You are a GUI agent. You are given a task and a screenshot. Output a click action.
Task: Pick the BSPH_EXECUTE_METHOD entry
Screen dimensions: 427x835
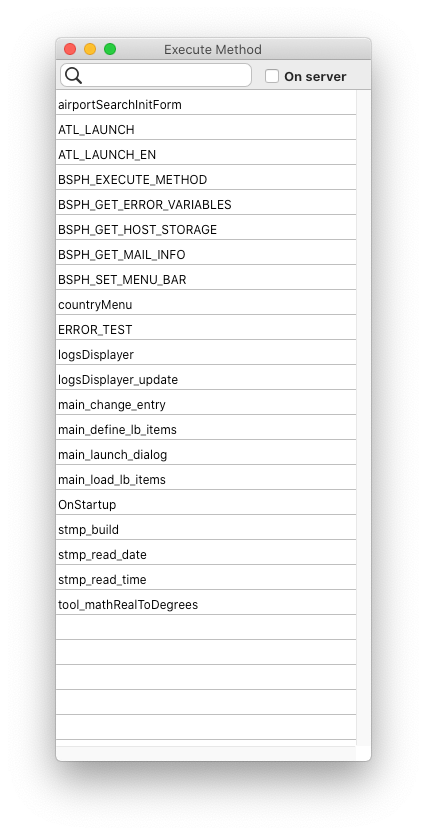(x=206, y=180)
